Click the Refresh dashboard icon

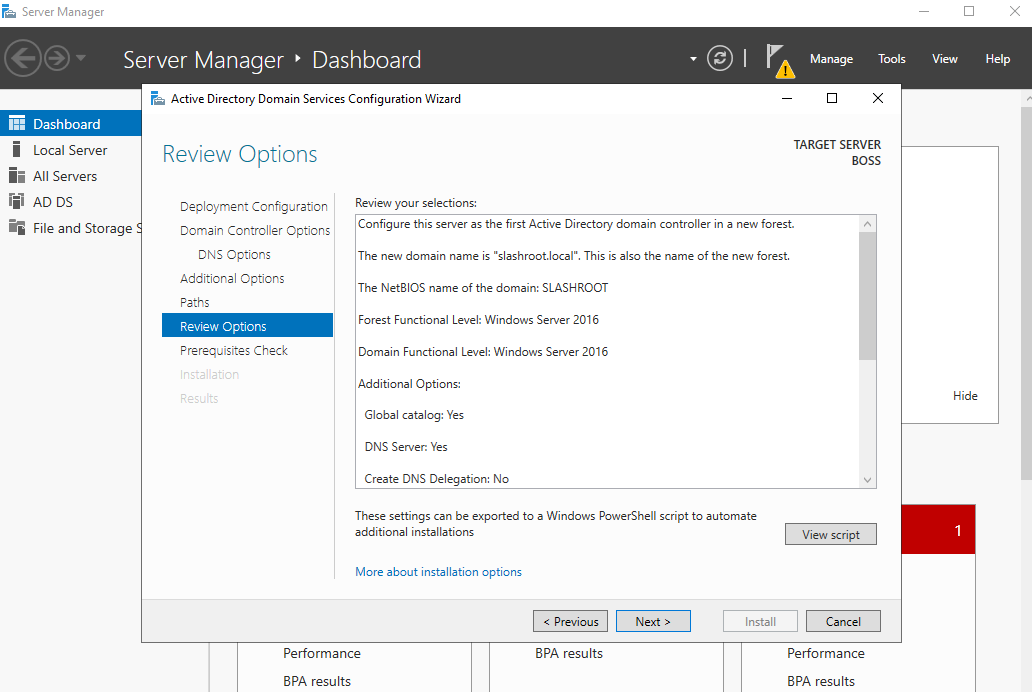tap(720, 59)
